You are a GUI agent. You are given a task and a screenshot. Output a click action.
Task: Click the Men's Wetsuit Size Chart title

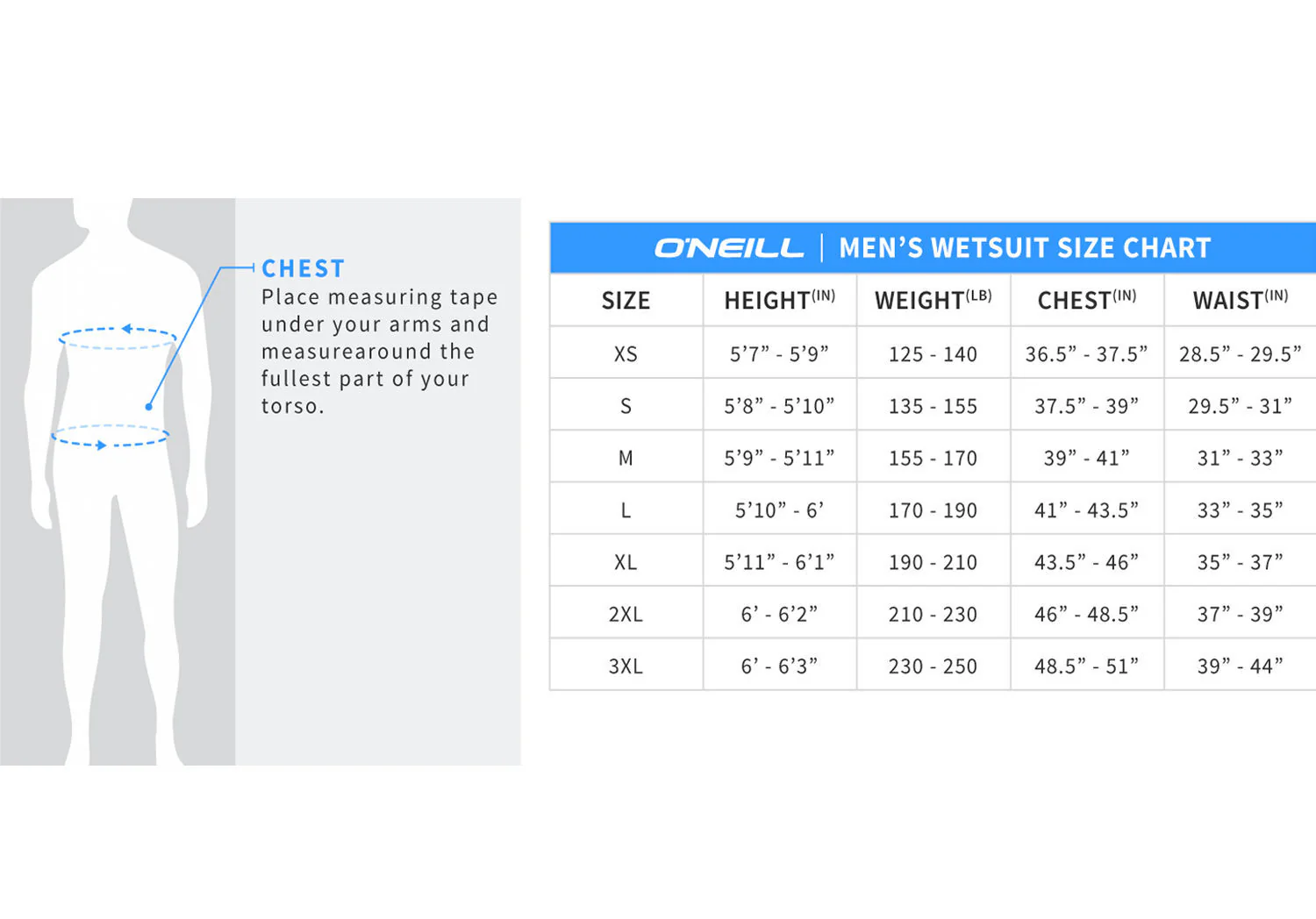tap(1025, 248)
